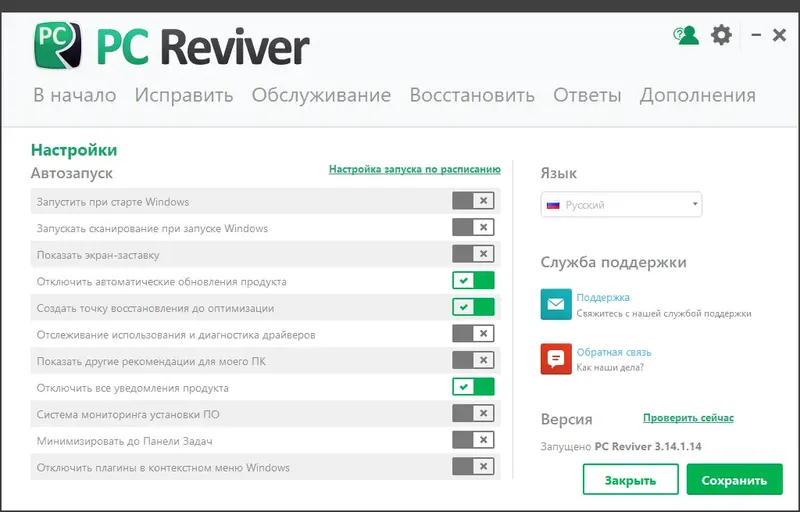This screenshot has width=800, height=512.
Task: Click the Служба поддержки heading
Action: 613,262
